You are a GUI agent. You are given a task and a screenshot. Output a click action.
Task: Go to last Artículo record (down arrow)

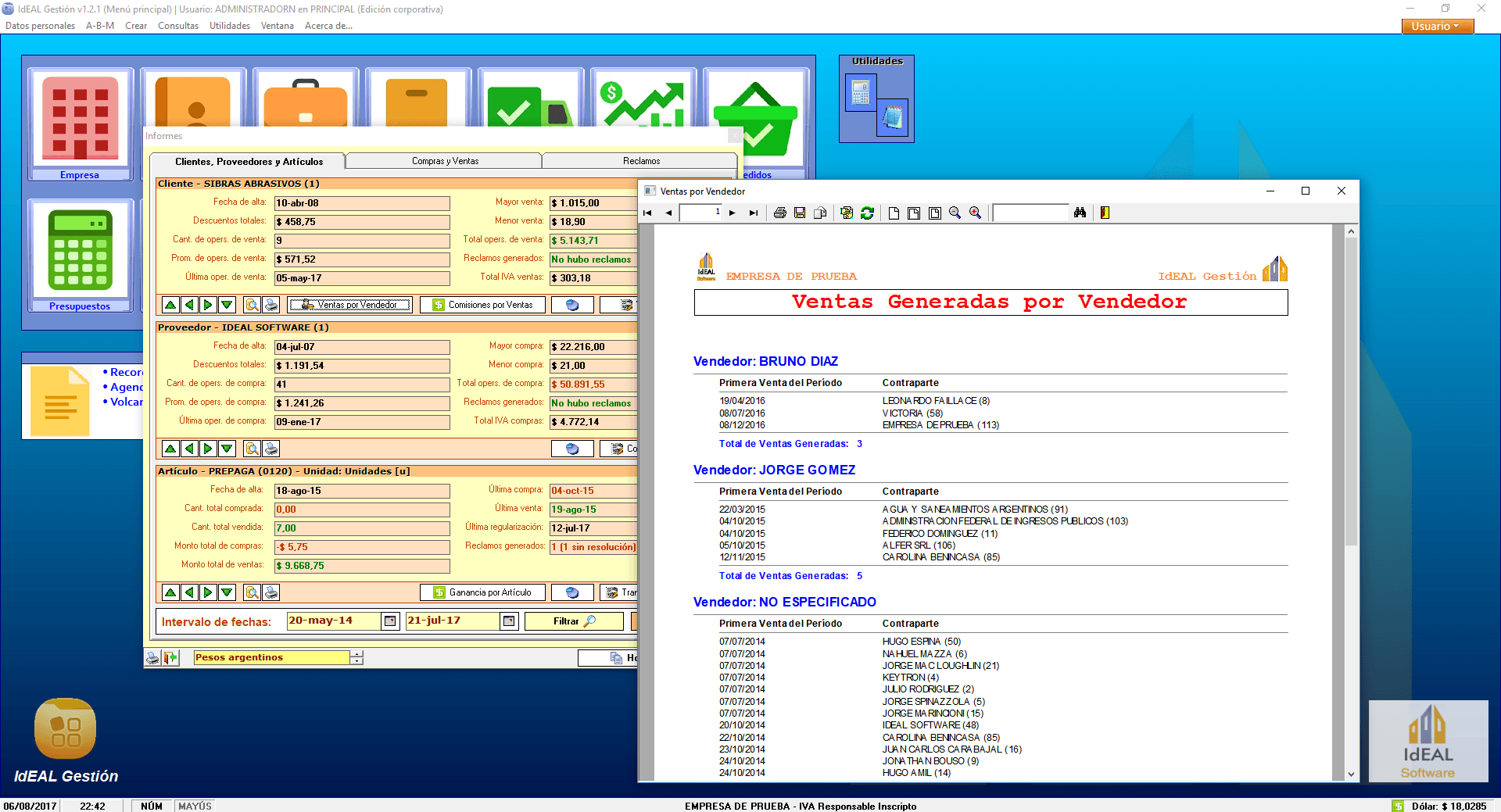pyautogui.click(x=227, y=592)
